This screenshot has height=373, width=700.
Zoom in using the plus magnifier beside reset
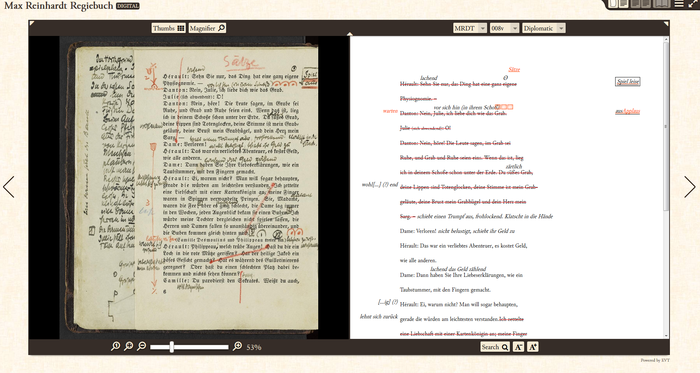tap(129, 346)
